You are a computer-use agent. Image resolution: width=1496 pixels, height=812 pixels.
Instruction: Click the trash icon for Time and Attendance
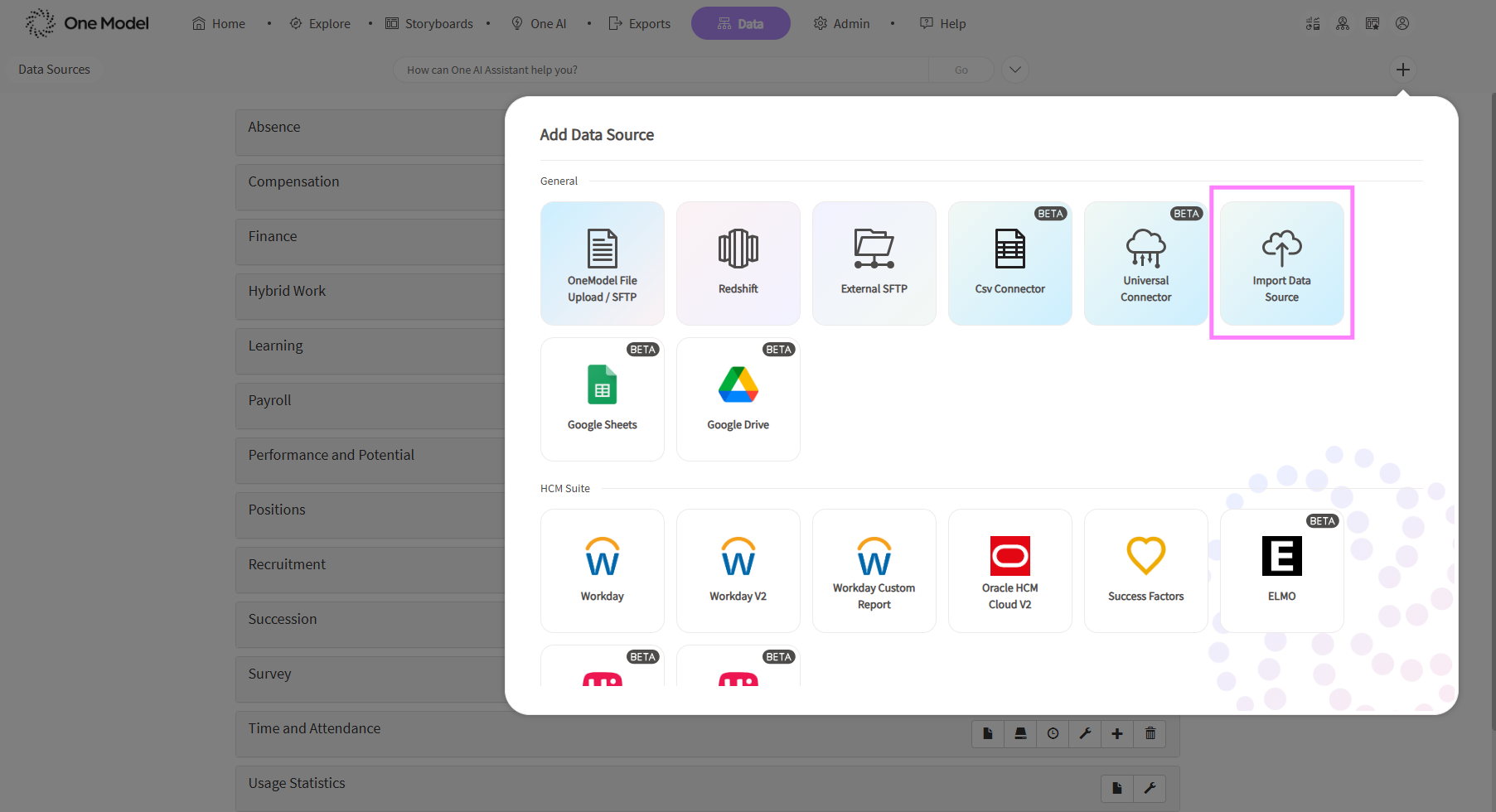pyautogui.click(x=1150, y=733)
